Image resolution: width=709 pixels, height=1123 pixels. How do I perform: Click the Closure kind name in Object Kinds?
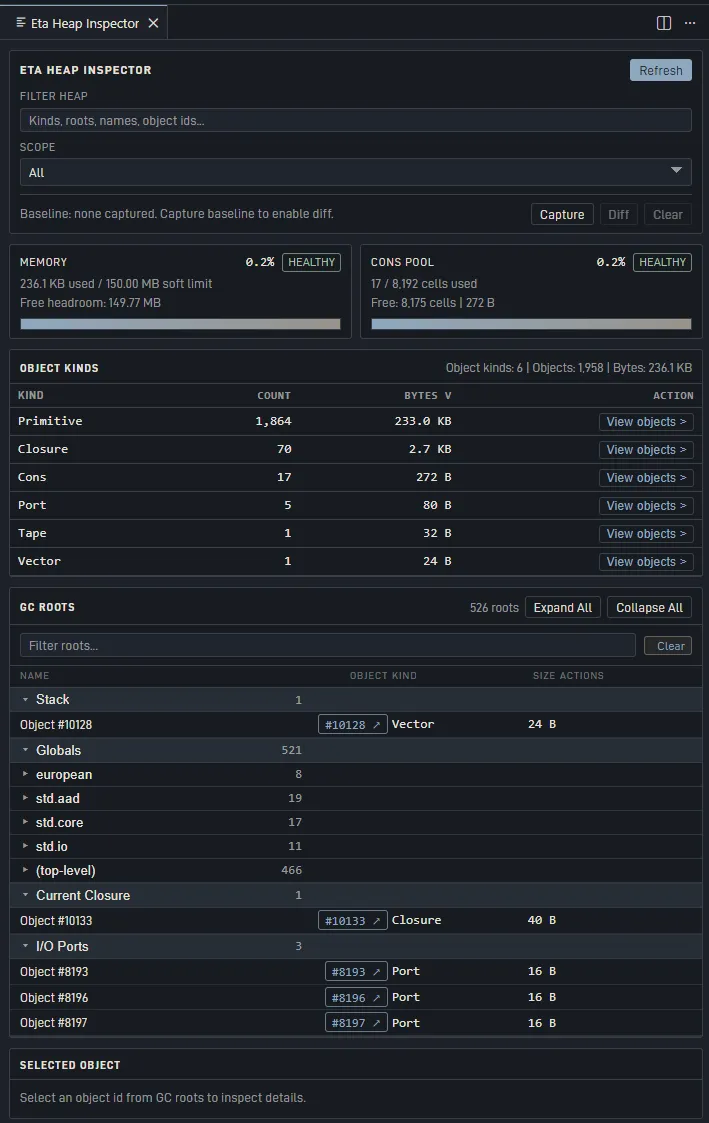coord(43,449)
